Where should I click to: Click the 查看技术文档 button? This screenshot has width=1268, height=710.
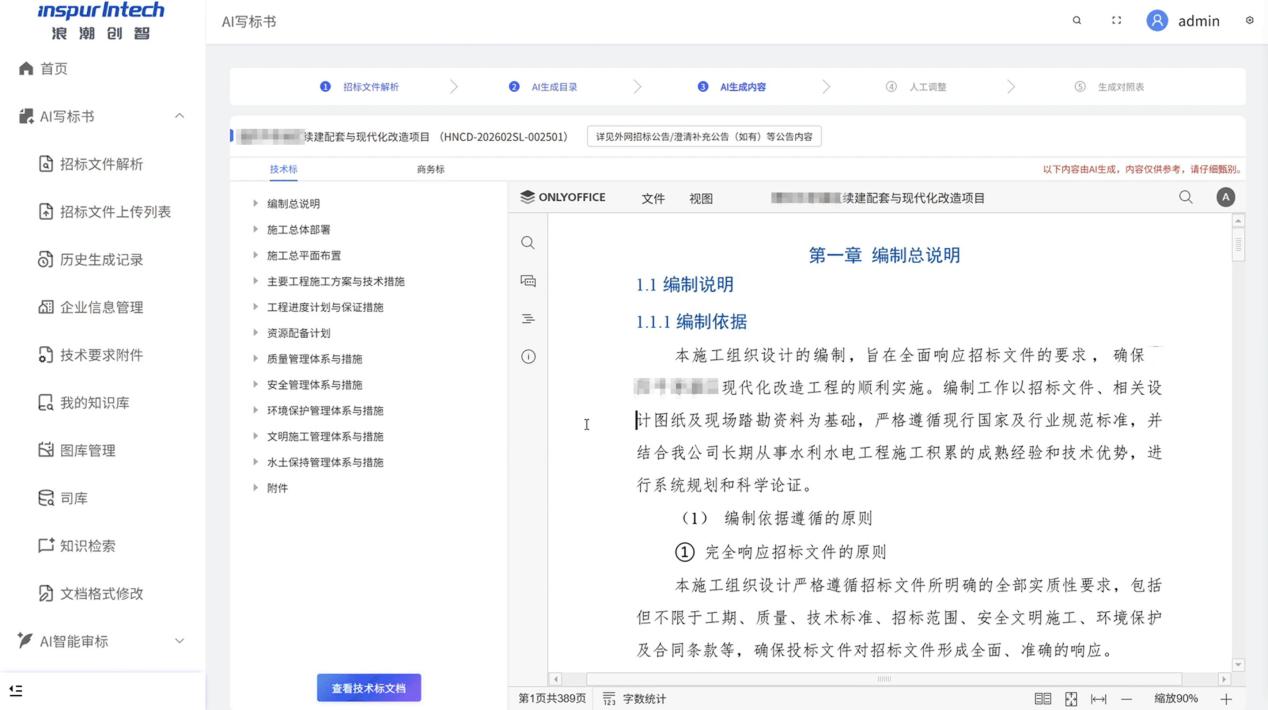369,688
